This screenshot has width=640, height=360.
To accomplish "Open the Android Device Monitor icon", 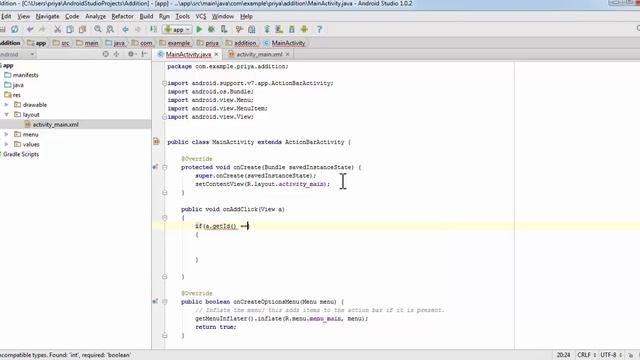I will tap(304, 29).
